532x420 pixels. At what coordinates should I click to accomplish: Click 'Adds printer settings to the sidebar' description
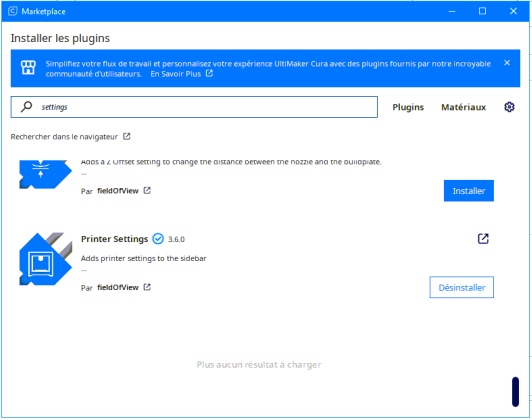point(144,259)
